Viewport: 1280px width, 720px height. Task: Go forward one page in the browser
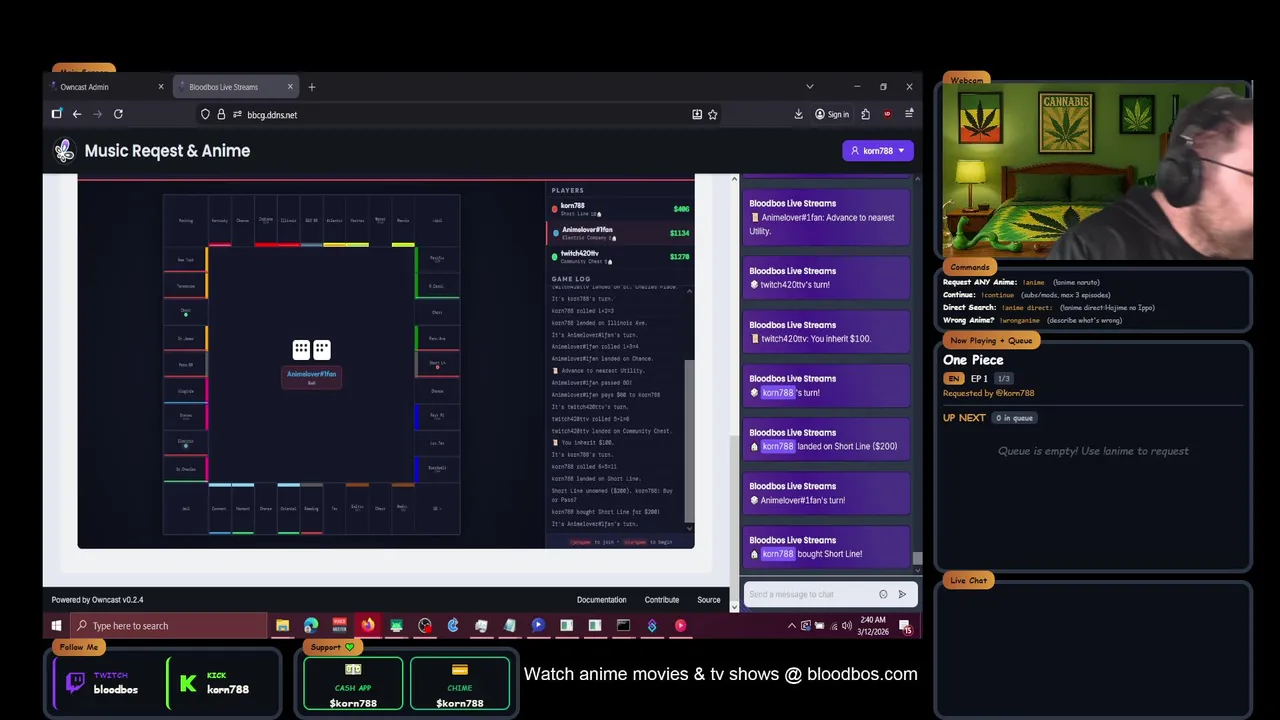tap(98, 115)
